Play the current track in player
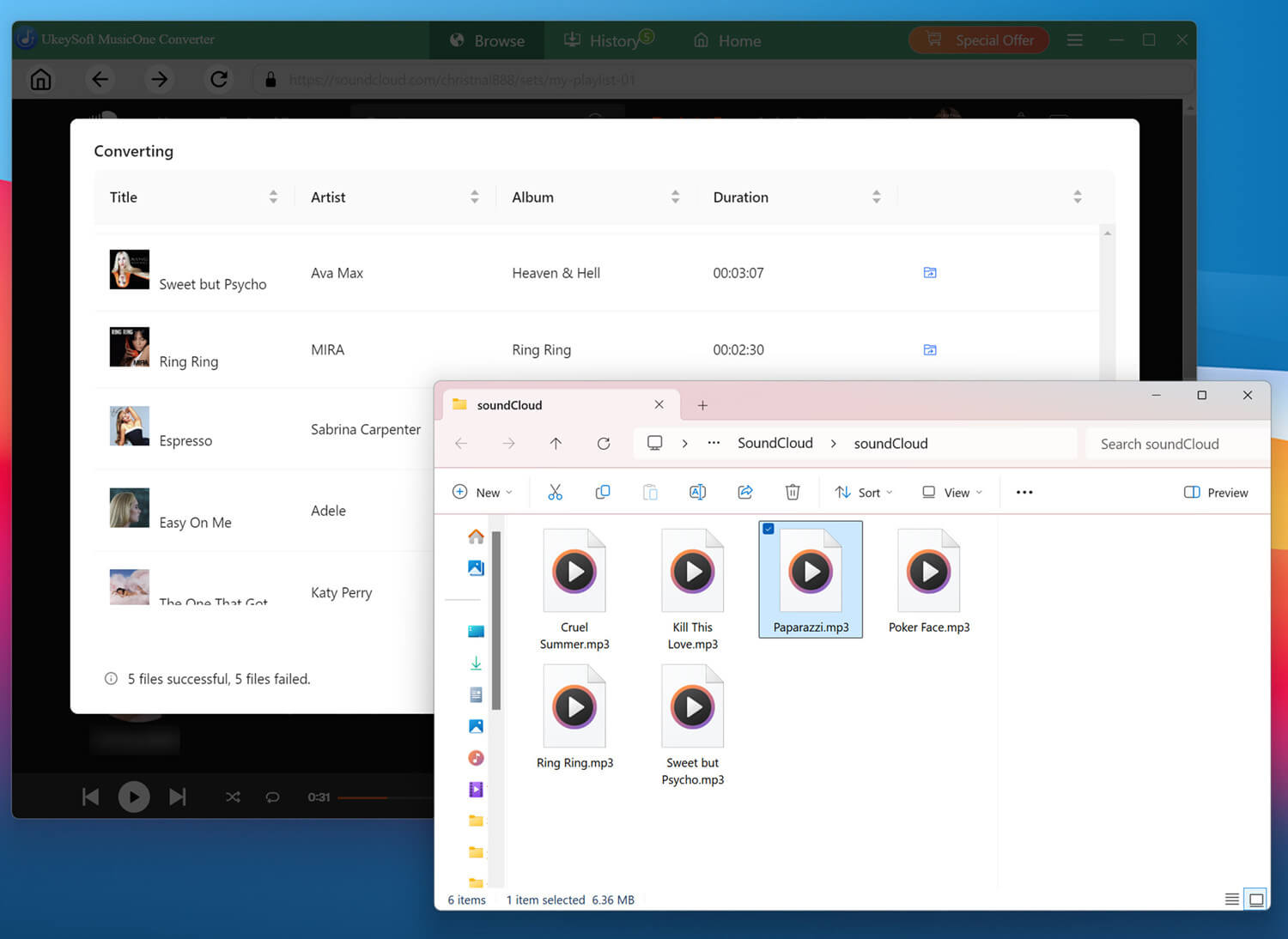This screenshot has height=939, width=1288. 133,797
